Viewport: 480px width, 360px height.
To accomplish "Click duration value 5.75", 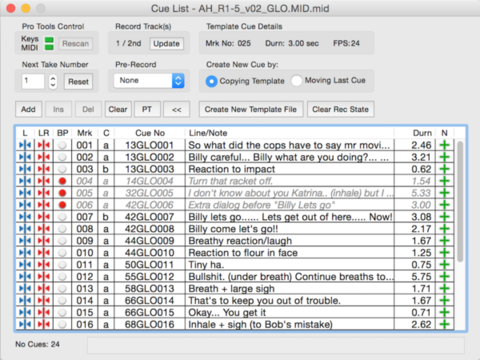I will pos(421,277).
